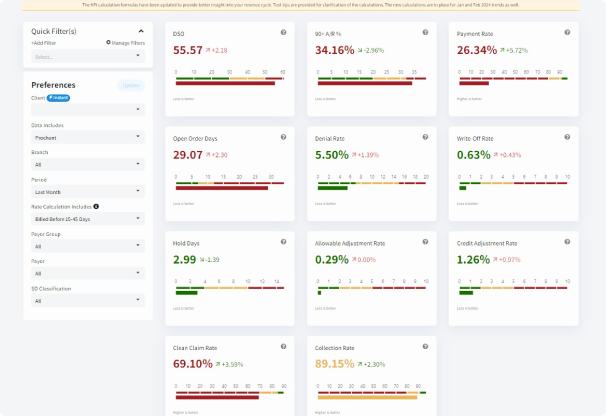This screenshot has width=606, height=416.
Task: Open the Data Includes dropdown
Action: [88, 137]
